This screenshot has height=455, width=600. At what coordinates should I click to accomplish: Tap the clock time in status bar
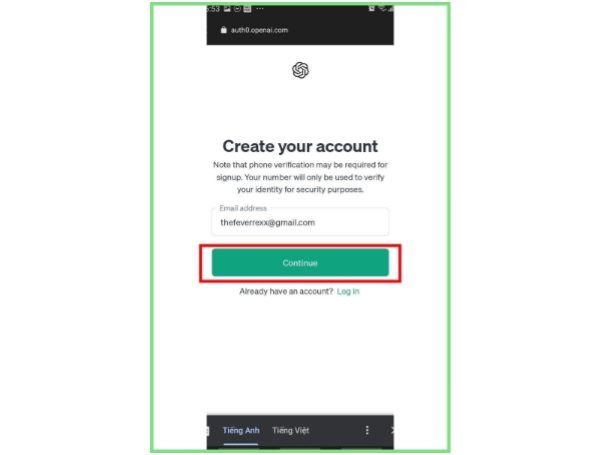[213, 8]
